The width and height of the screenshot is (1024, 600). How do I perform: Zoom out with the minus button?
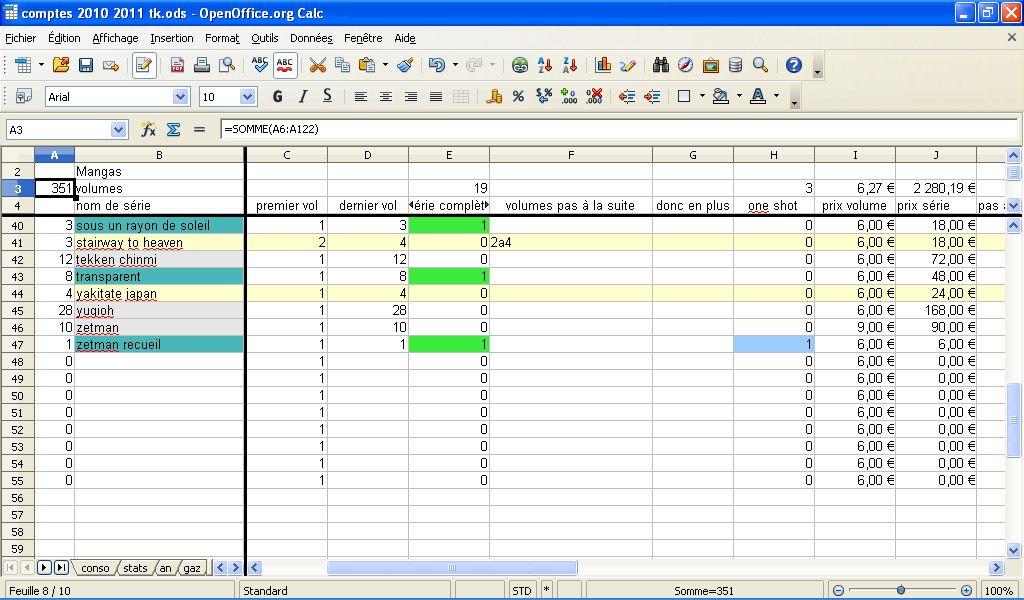click(x=839, y=591)
